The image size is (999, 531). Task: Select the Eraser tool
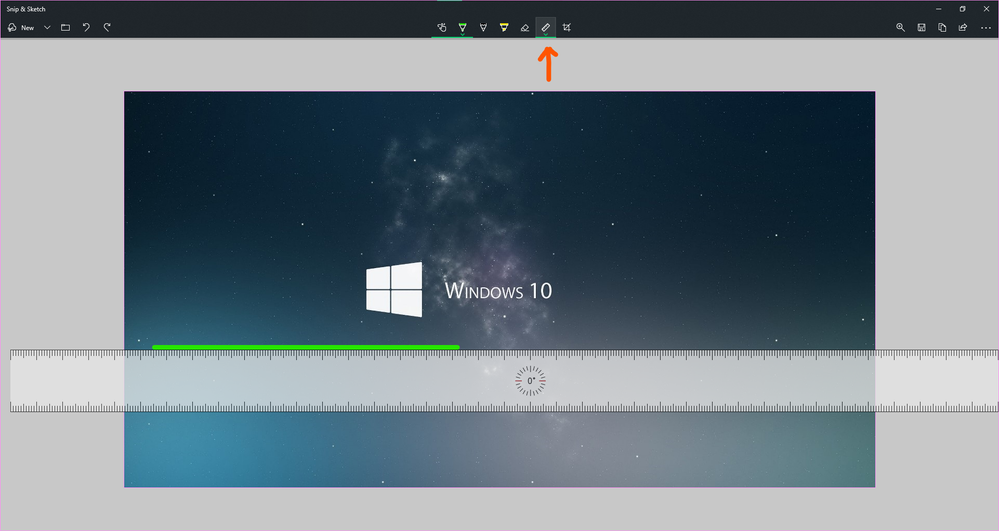pyautogui.click(x=525, y=27)
